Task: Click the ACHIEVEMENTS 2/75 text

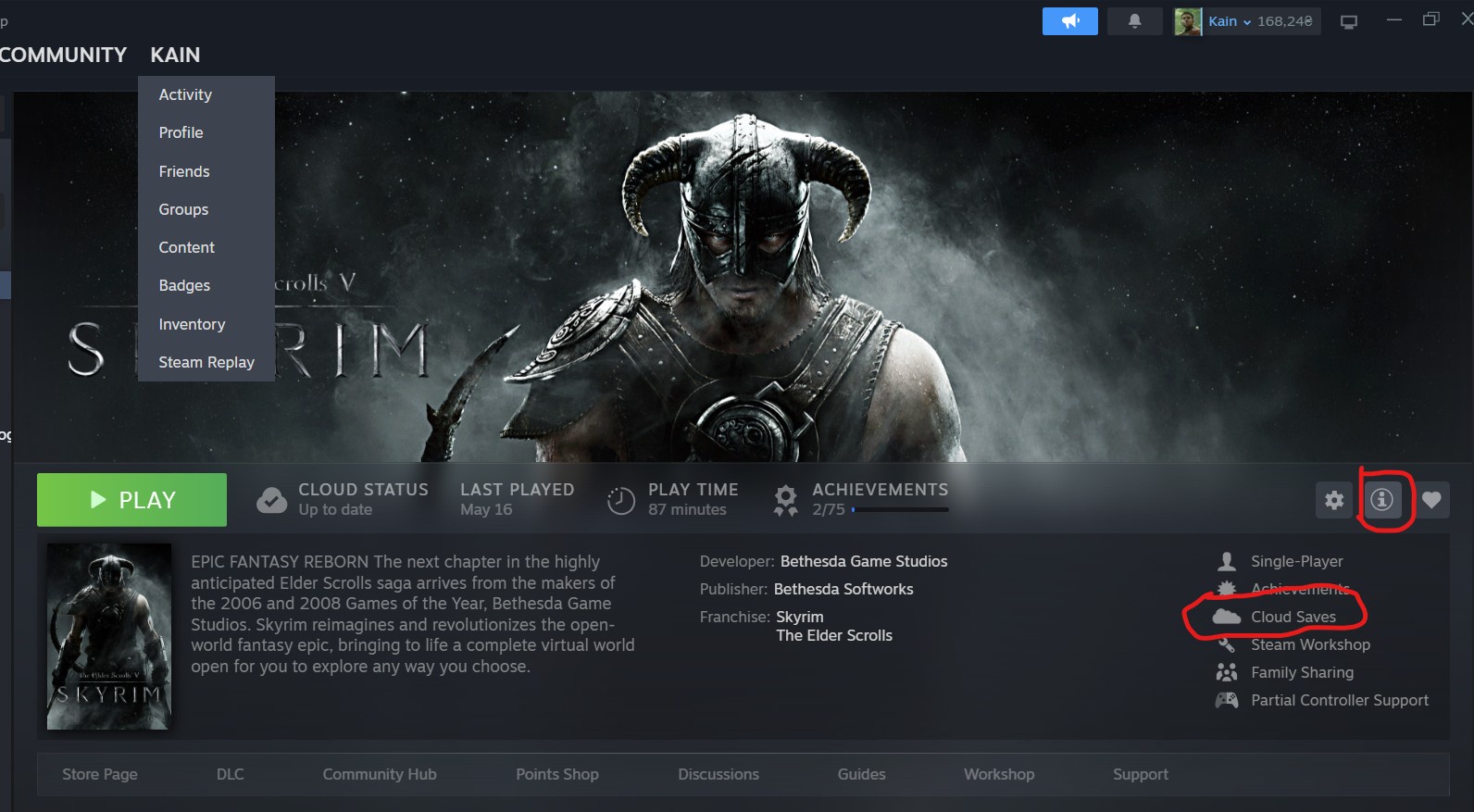Action: (881, 499)
